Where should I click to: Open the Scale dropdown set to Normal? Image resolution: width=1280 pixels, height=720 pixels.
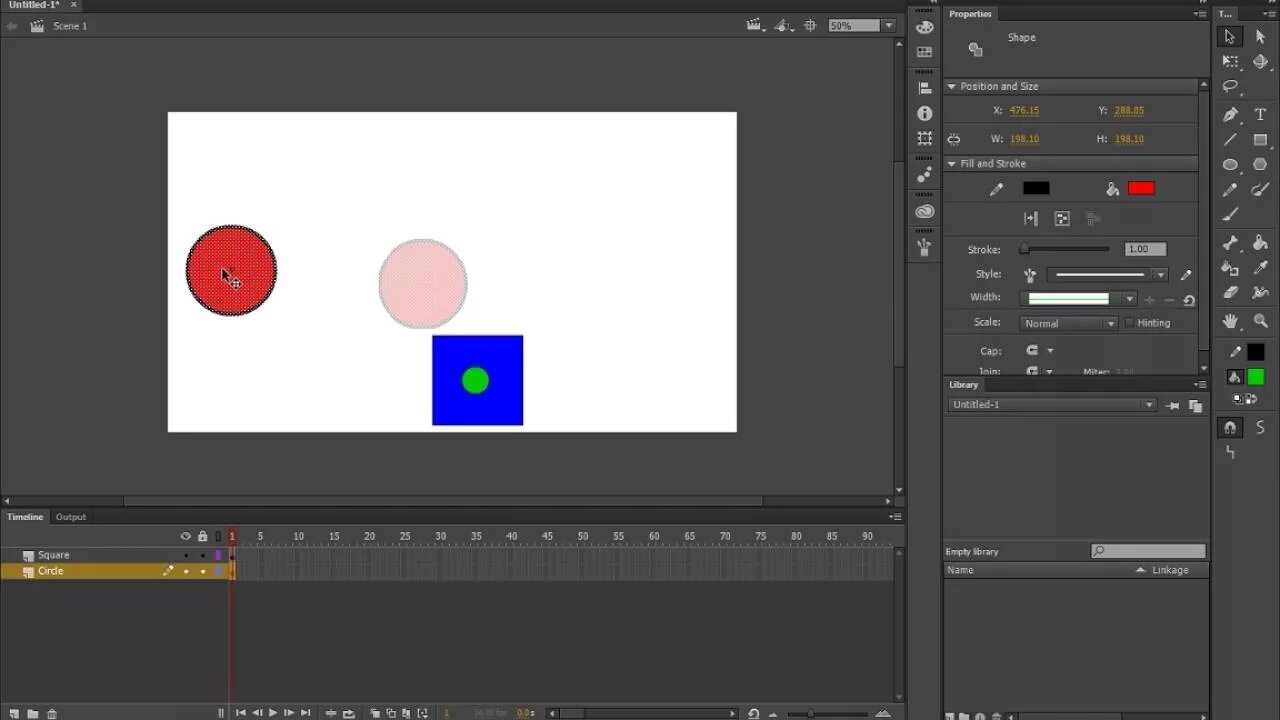[1068, 324]
